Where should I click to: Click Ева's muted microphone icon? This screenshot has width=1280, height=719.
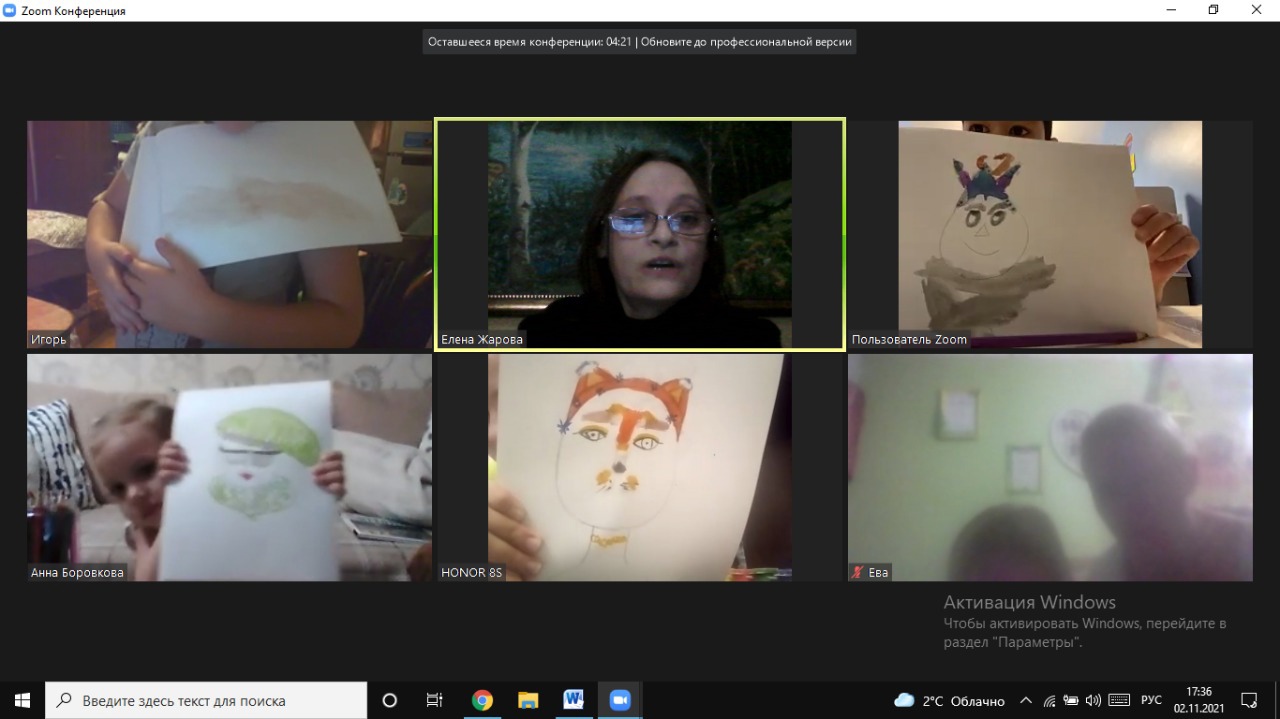[x=857, y=573]
